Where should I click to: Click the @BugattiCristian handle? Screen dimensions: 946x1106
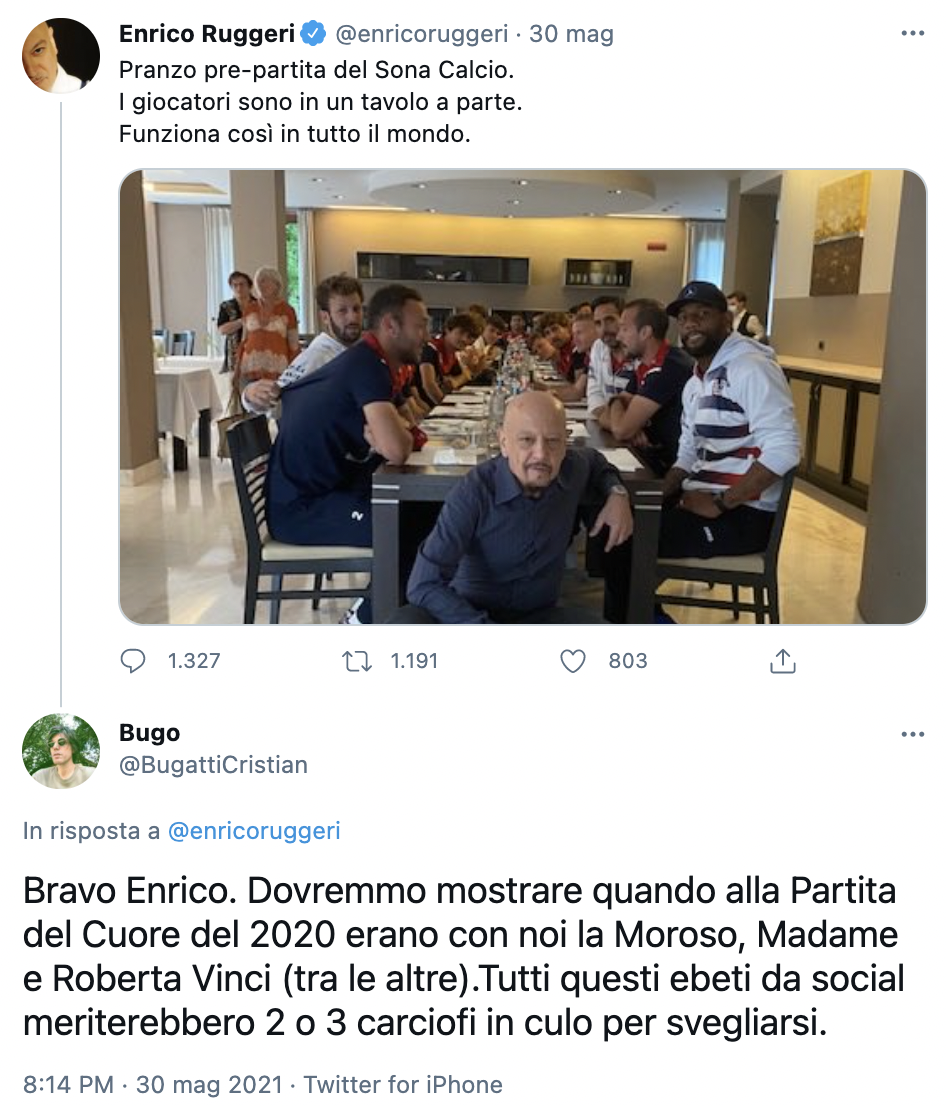pyautogui.click(x=213, y=765)
